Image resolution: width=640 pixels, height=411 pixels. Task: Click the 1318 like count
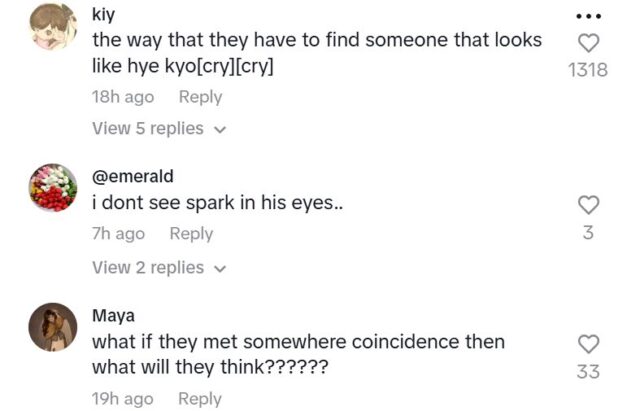point(589,71)
